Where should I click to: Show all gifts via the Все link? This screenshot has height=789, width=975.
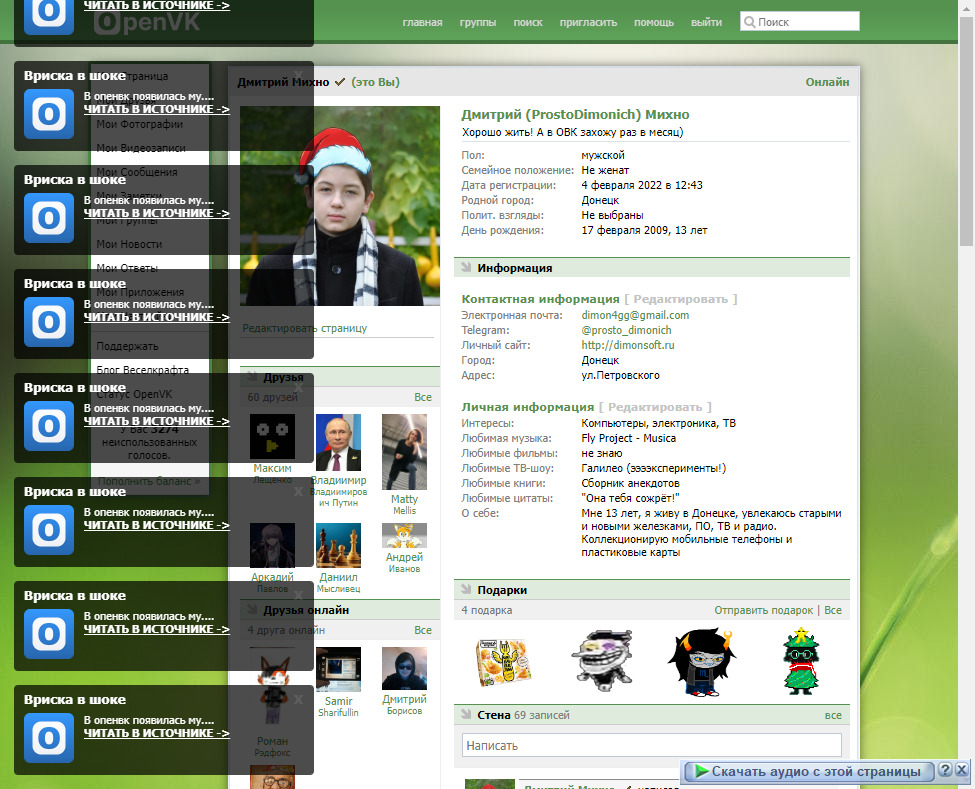coord(833,610)
